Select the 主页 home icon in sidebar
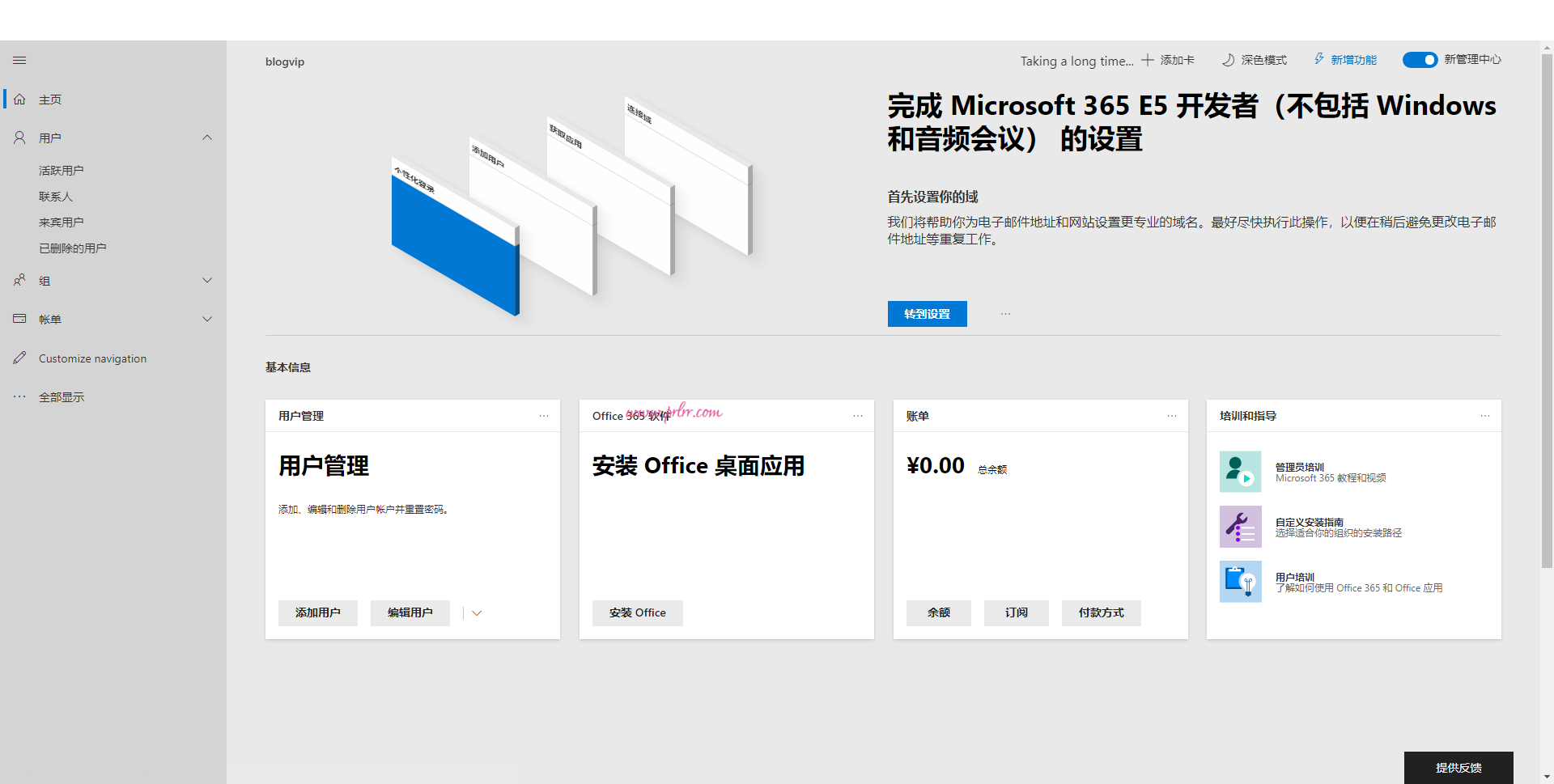 point(19,99)
